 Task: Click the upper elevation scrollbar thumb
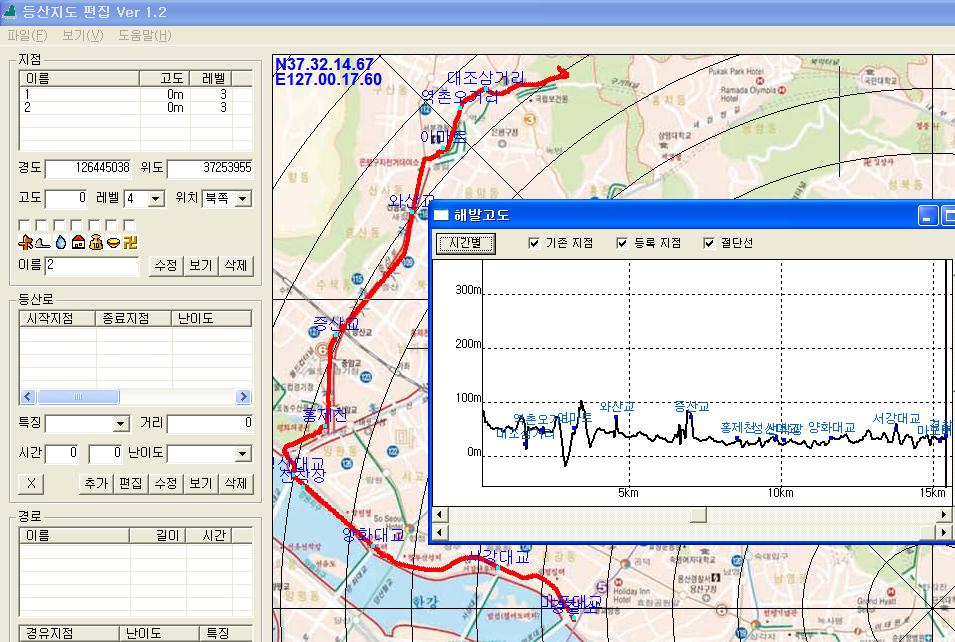[698, 515]
